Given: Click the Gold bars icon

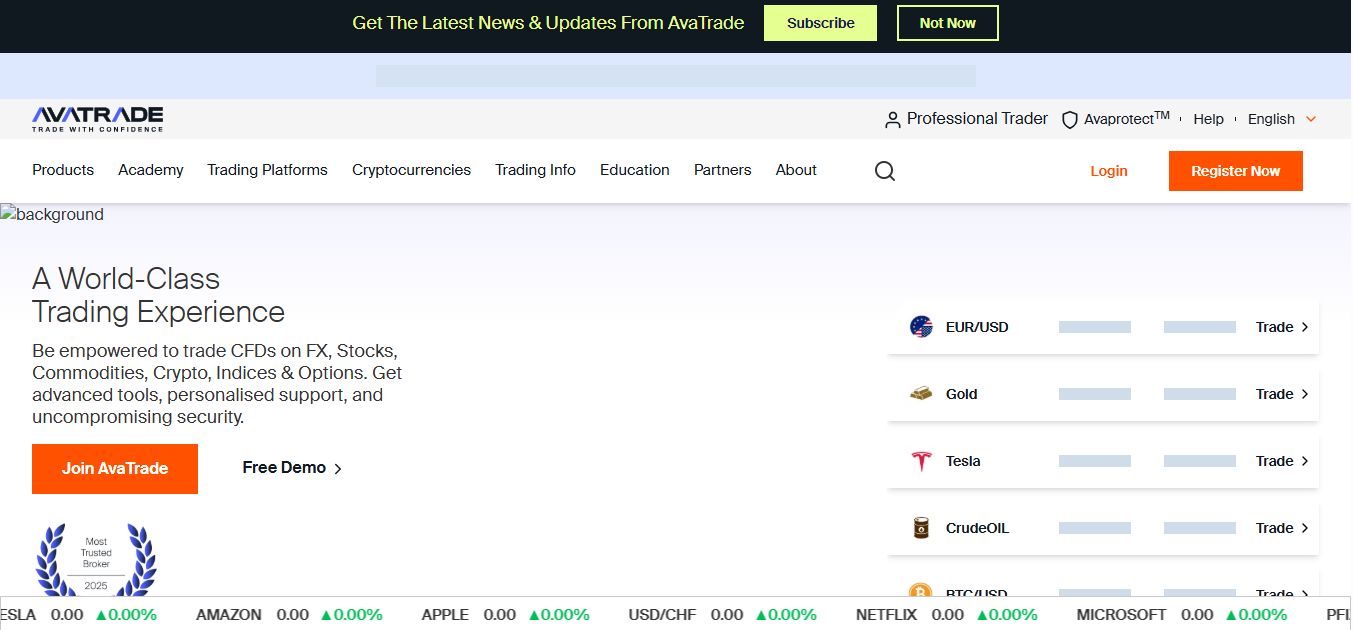Looking at the screenshot, I should coord(921,394).
